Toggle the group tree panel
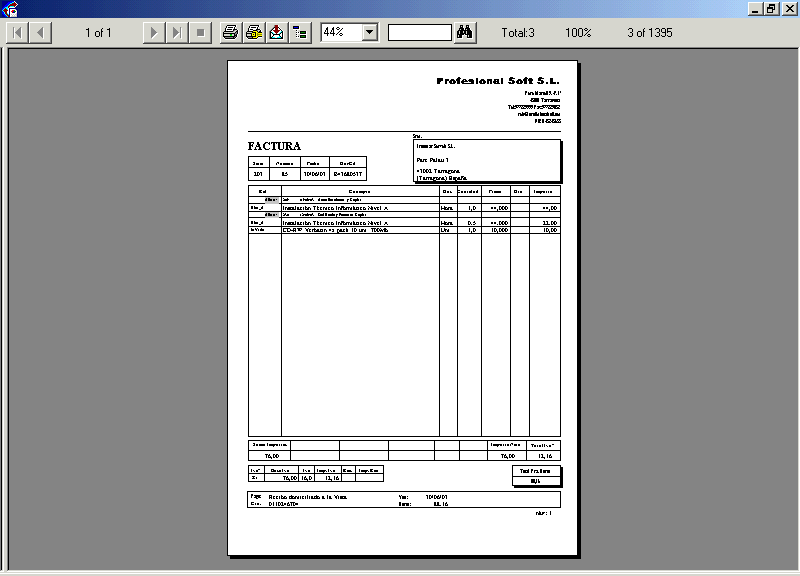Image resolution: width=800 pixels, height=576 pixels. [x=299, y=33]
